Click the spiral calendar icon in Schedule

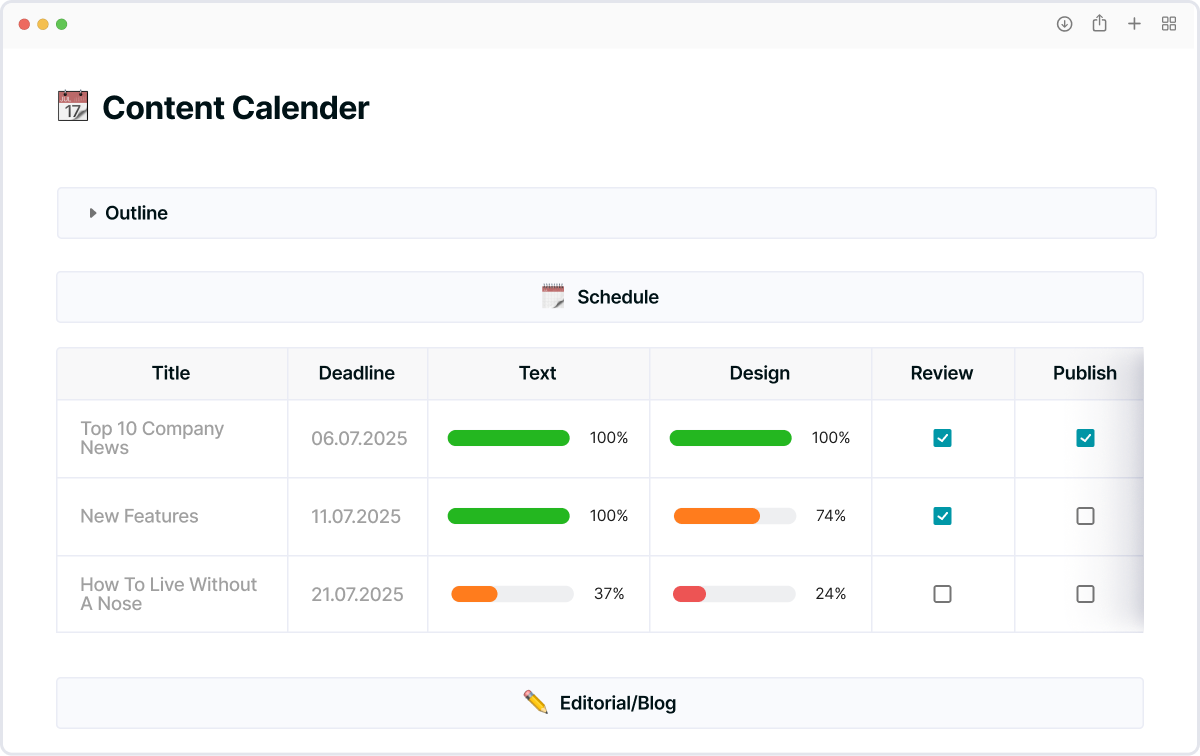pyautogui.click(x=553, y=296)
